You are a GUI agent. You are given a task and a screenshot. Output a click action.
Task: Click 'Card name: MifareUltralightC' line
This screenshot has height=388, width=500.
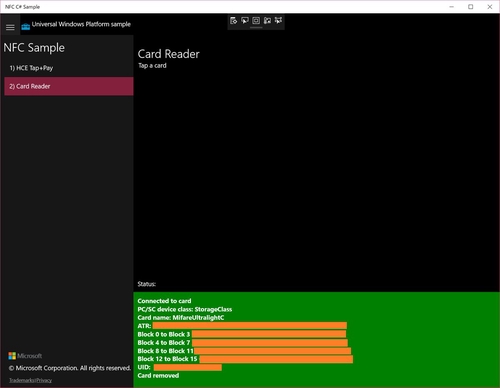[x=181, y=318]
